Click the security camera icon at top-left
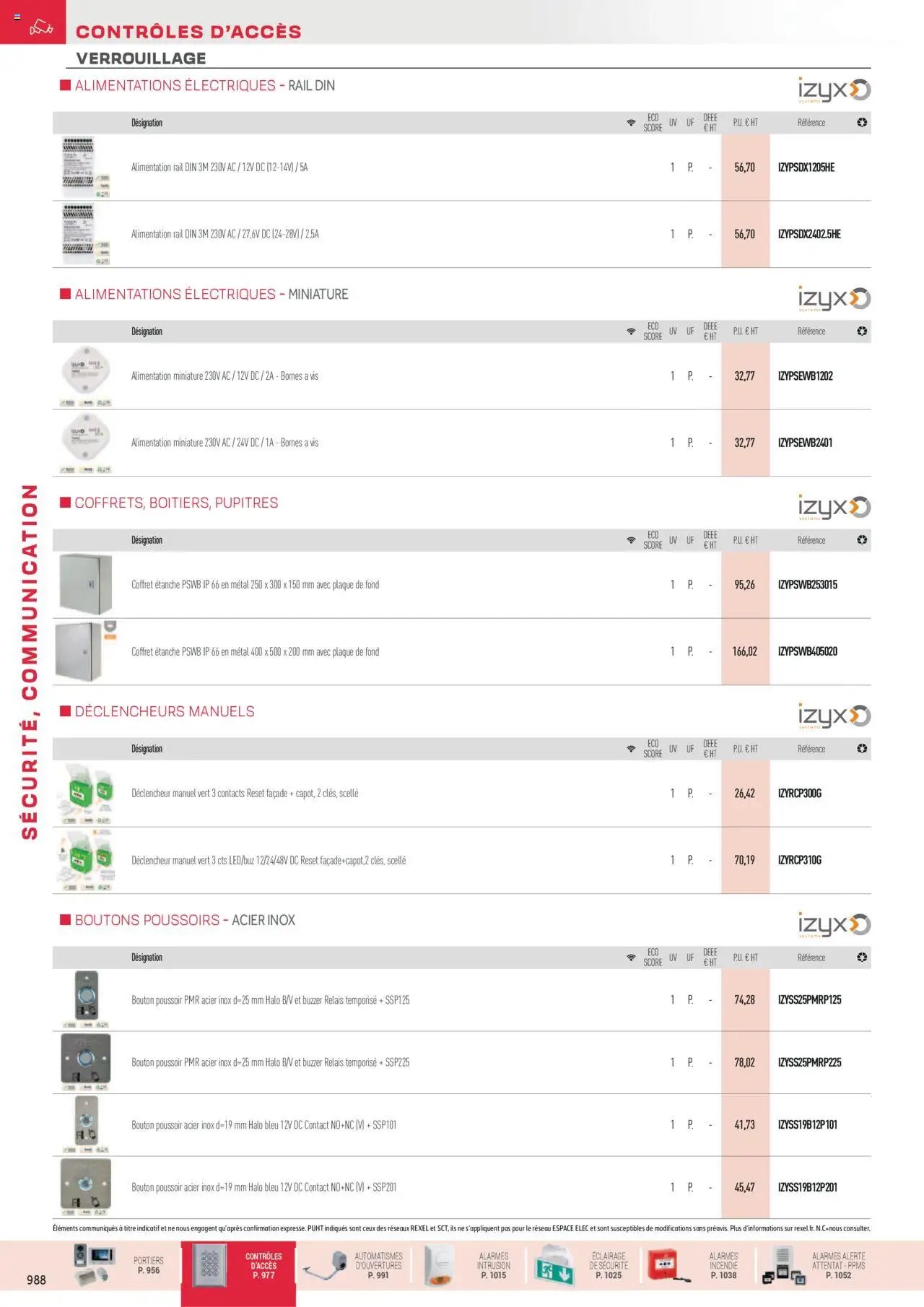The width and height of the screenshot is (924, 1307). tap(41, 27)
